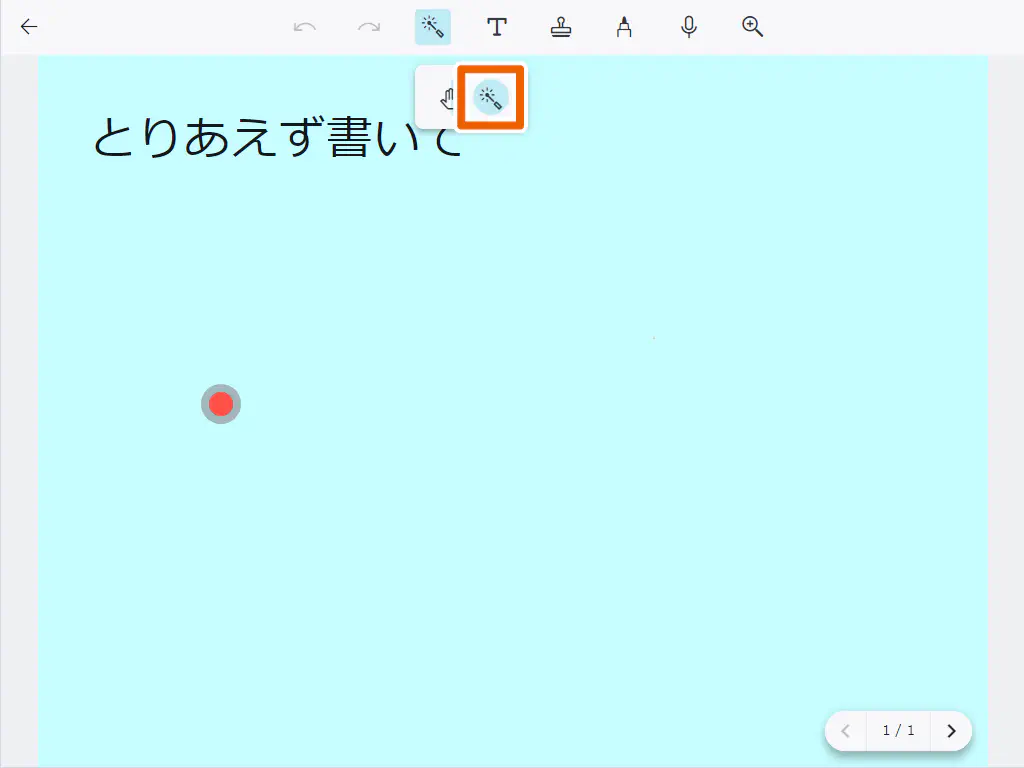Click the page indicator showing 1 / 1
The height and width of the screenshot is (768, 1024).
pos(897,731)
